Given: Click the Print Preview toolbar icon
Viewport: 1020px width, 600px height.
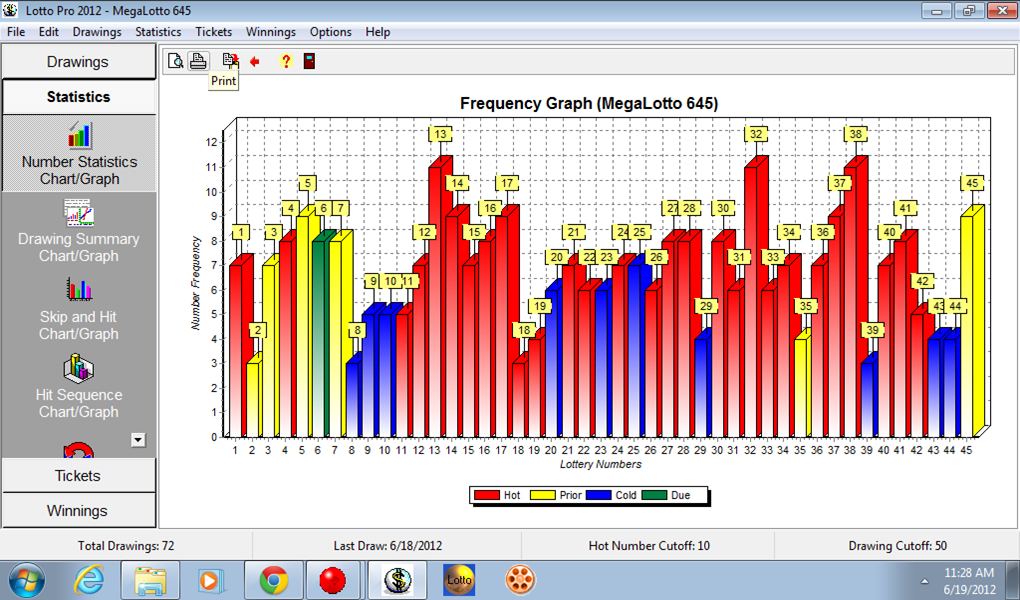Looking at the screenshot, I should (175, 61).
